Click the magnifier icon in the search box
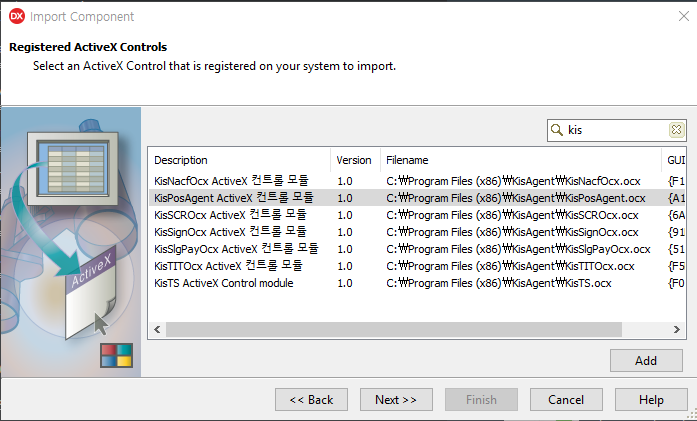Screen dimensions: 697x421 pos(557,130)
